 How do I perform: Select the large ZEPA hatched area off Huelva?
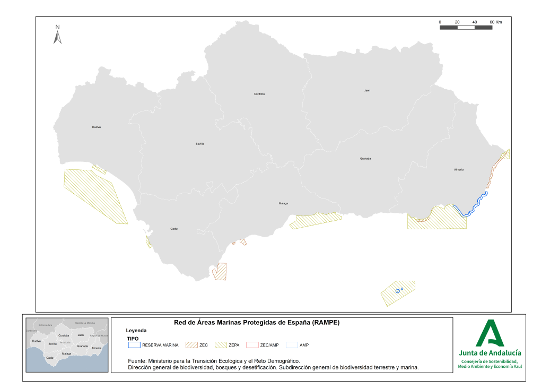click(95, 196)
